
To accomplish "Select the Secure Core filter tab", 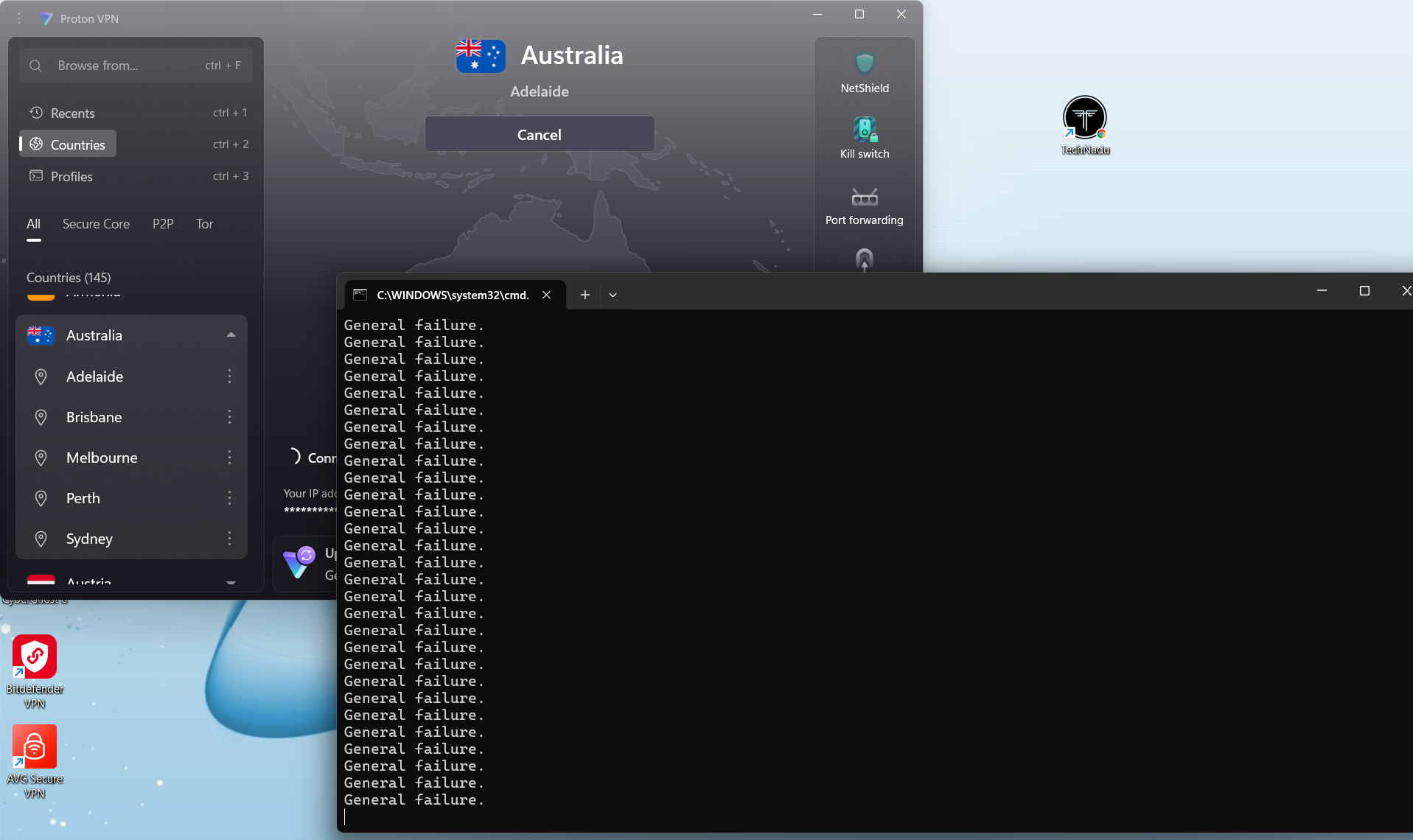I will (96, 224).
